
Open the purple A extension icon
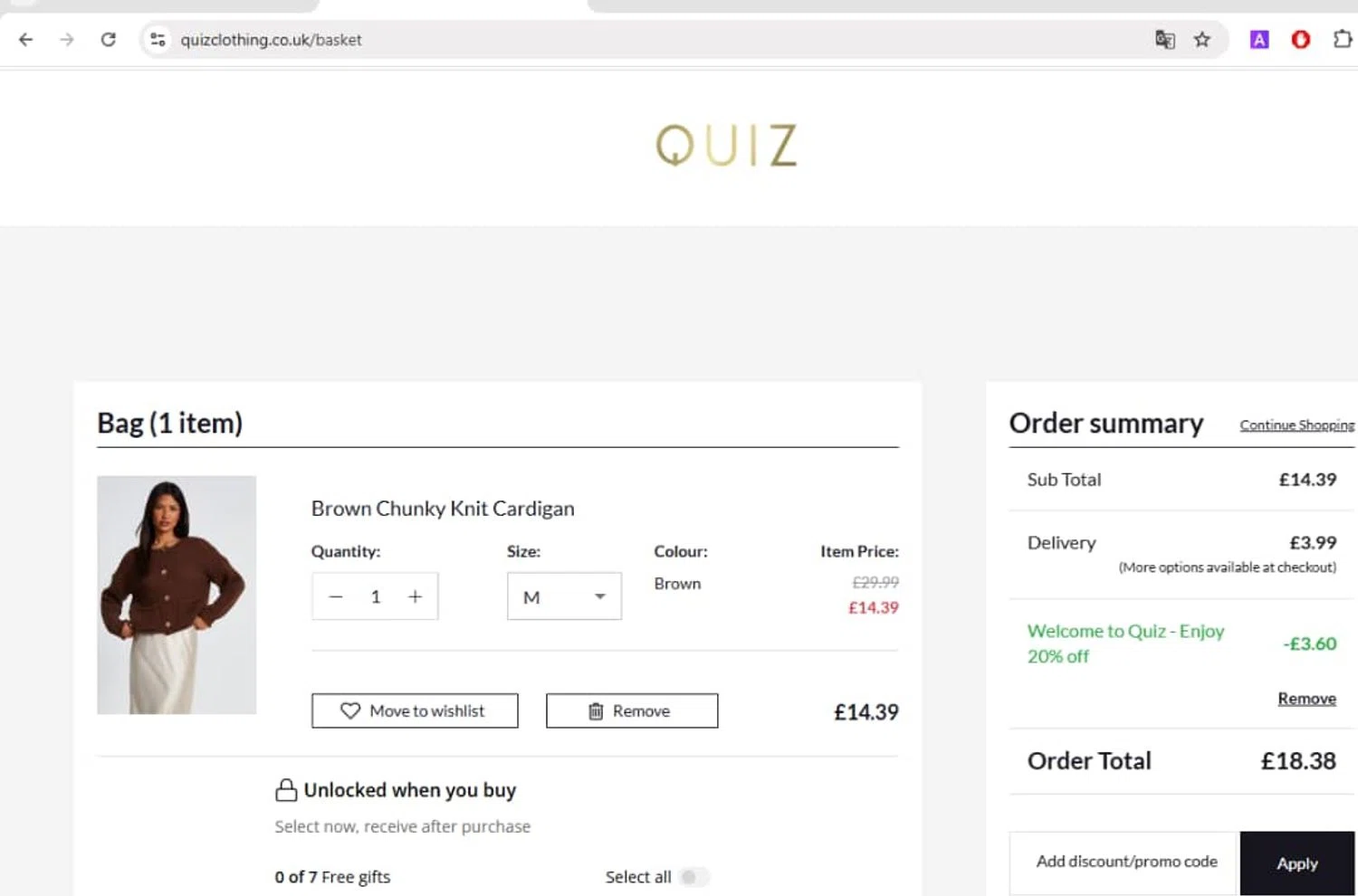tap(1259, 40)
